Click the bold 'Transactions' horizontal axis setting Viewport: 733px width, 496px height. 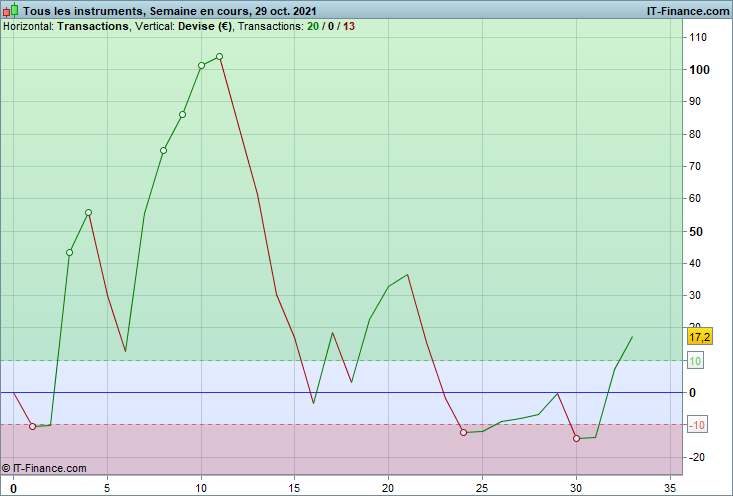pyautogui.click(x=93, y=26)
